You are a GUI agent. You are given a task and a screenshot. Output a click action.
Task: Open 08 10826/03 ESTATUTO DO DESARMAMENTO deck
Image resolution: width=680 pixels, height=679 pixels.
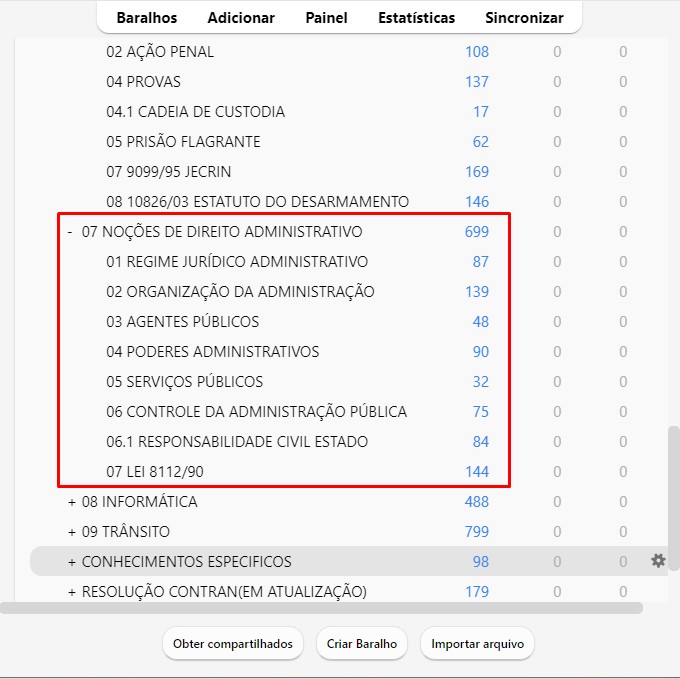click(257, 202)
